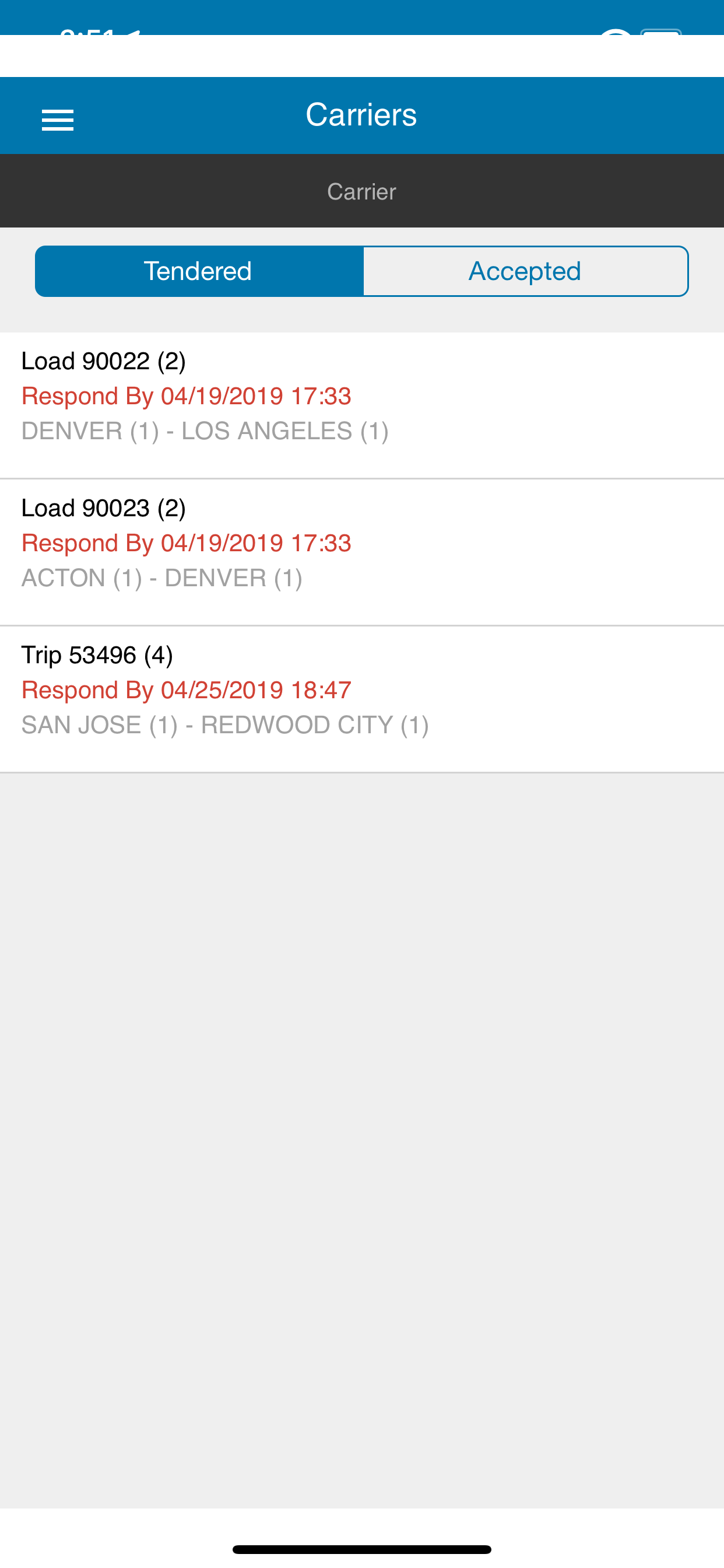The width and height of the screenshot is (724, 1568).
Task: Open Load 90022 tender details
Action: (x=362, y=405)
